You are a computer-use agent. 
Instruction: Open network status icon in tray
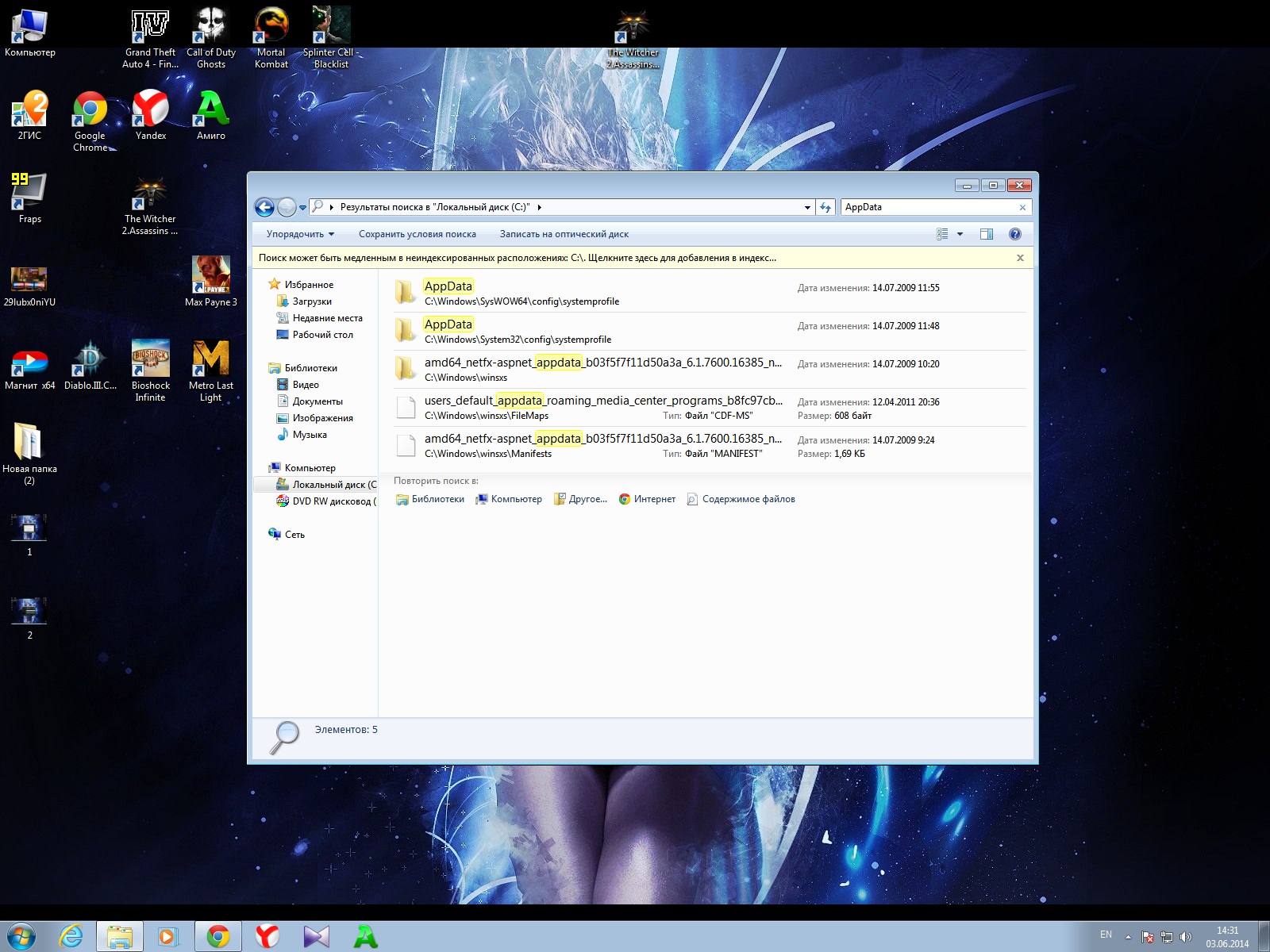coord(1167,937)
